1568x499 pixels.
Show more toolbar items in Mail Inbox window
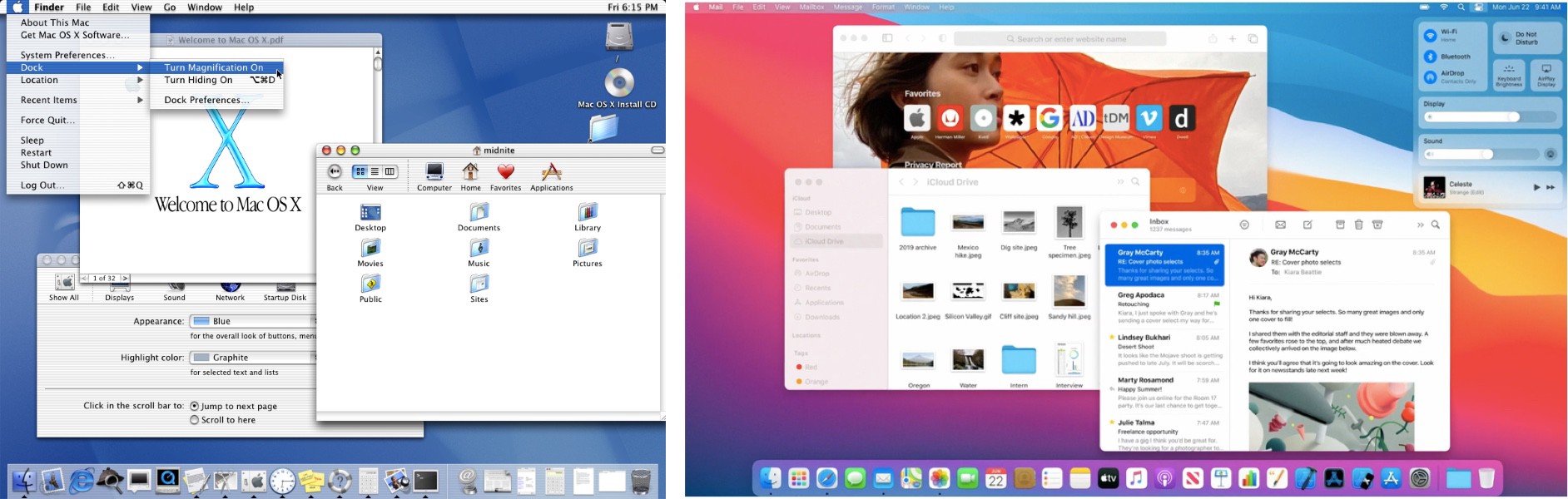coord(1420,225)
